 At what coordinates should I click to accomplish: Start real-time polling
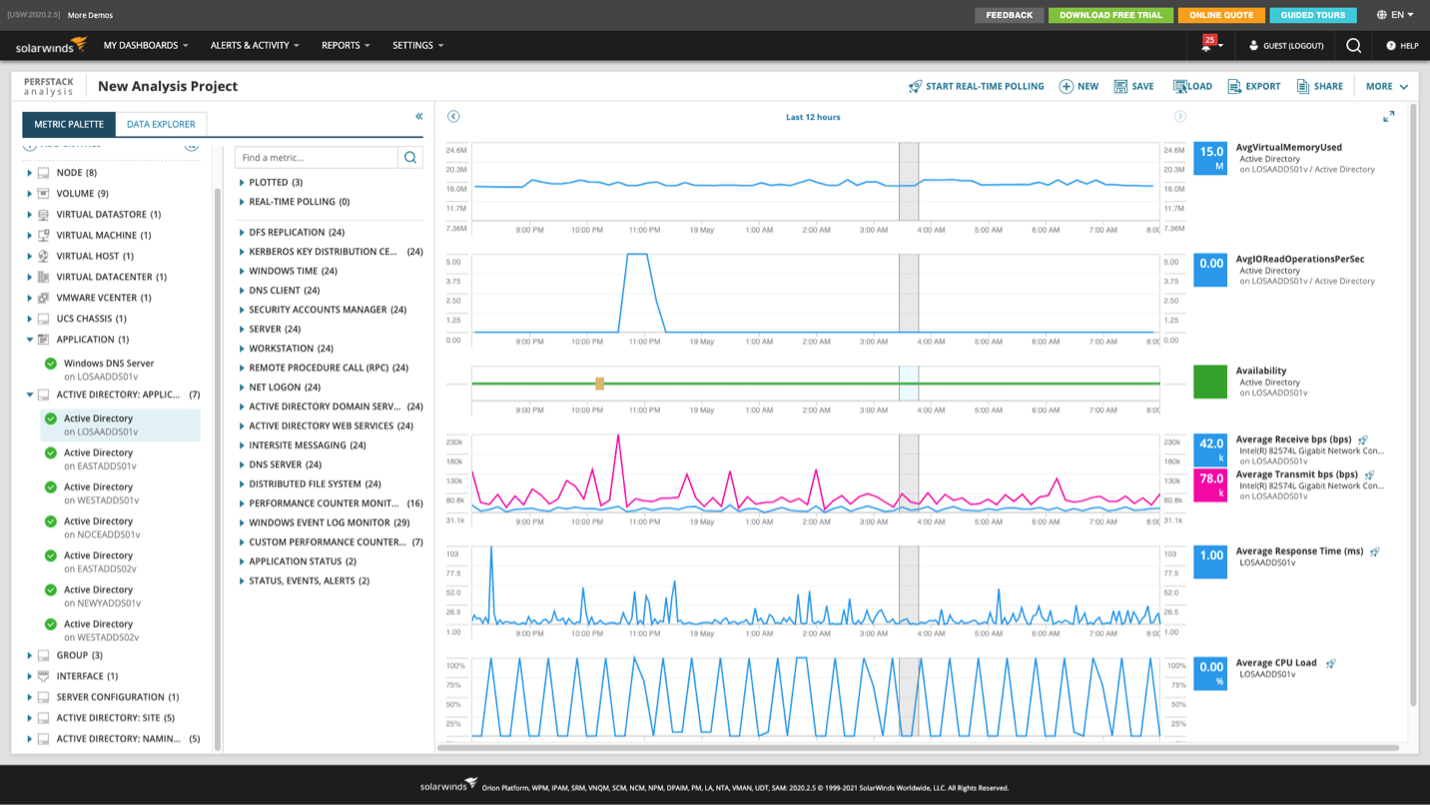pos(976,87)
